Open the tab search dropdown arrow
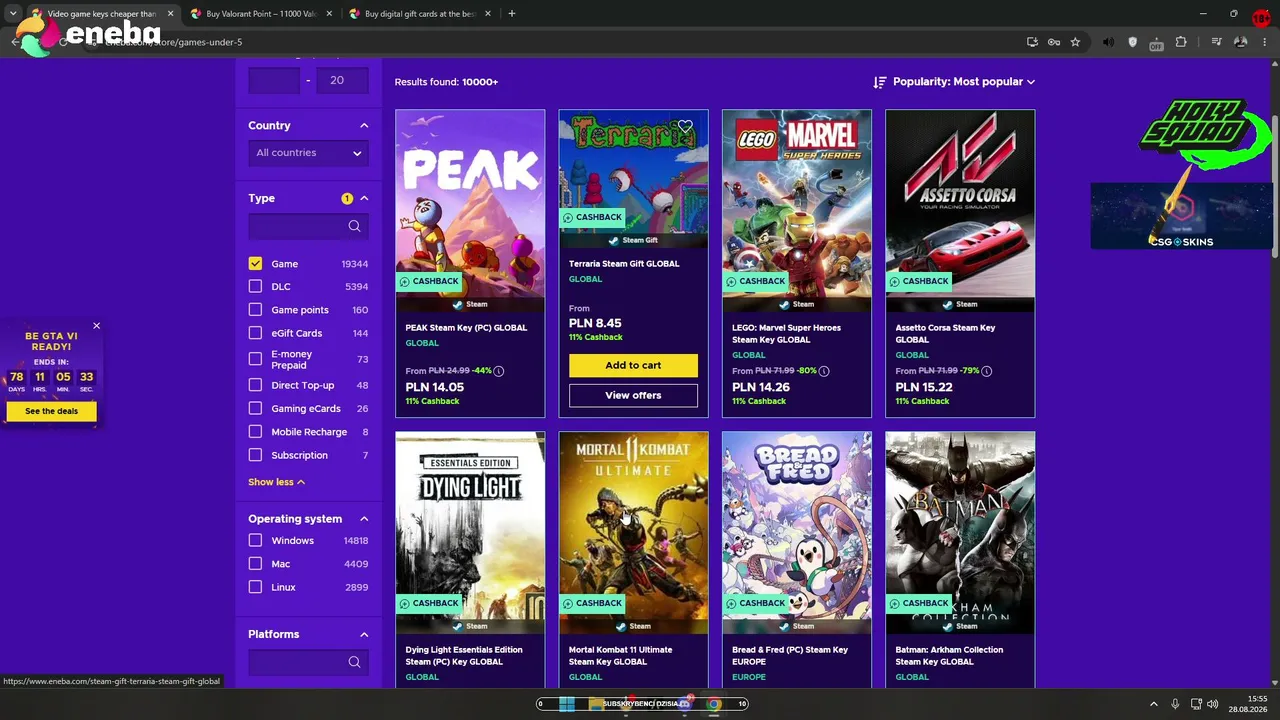This screenshot has height=720, width=1280. [x=12, y=14]
